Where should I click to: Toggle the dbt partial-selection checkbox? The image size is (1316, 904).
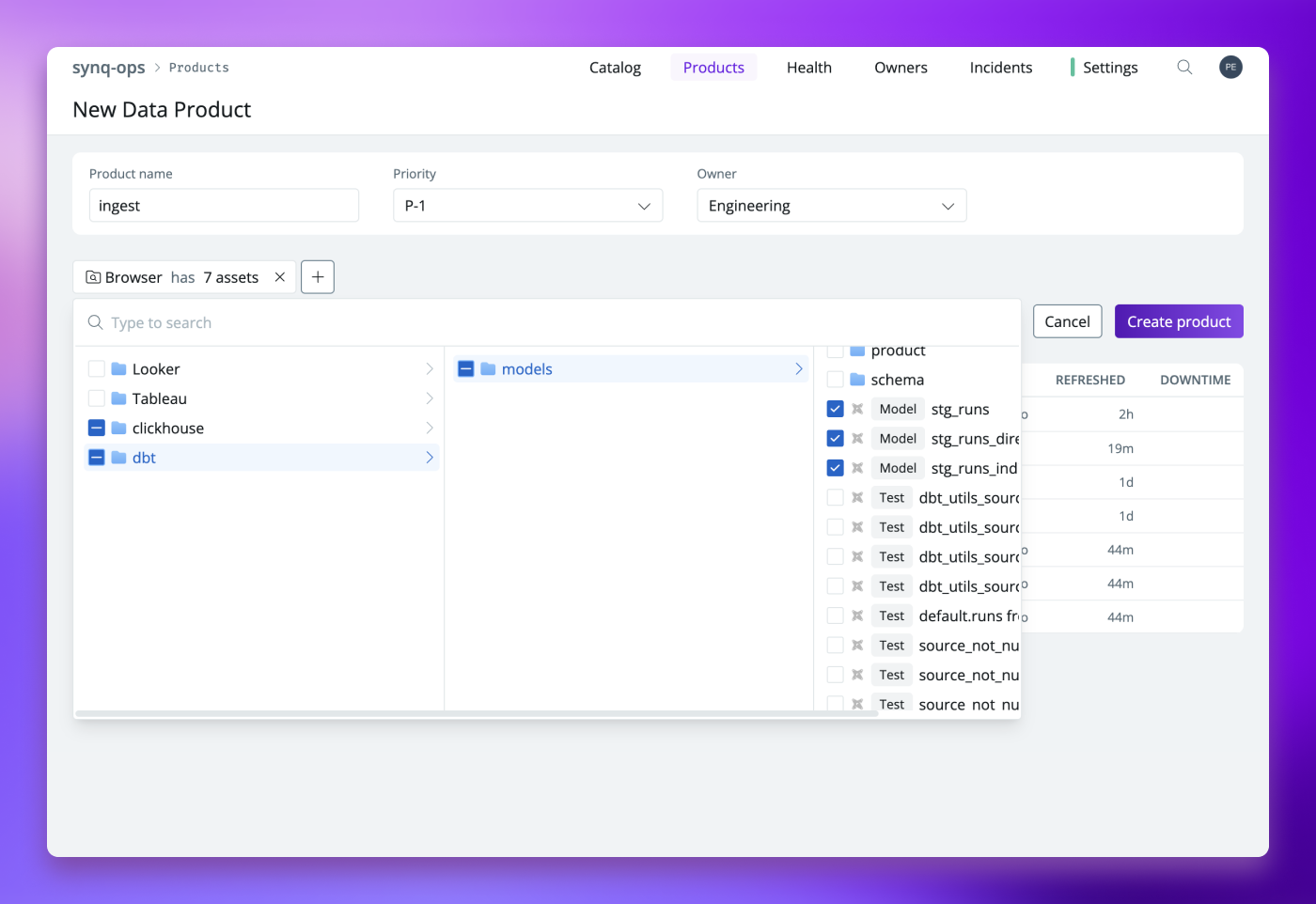coord(96,458)
